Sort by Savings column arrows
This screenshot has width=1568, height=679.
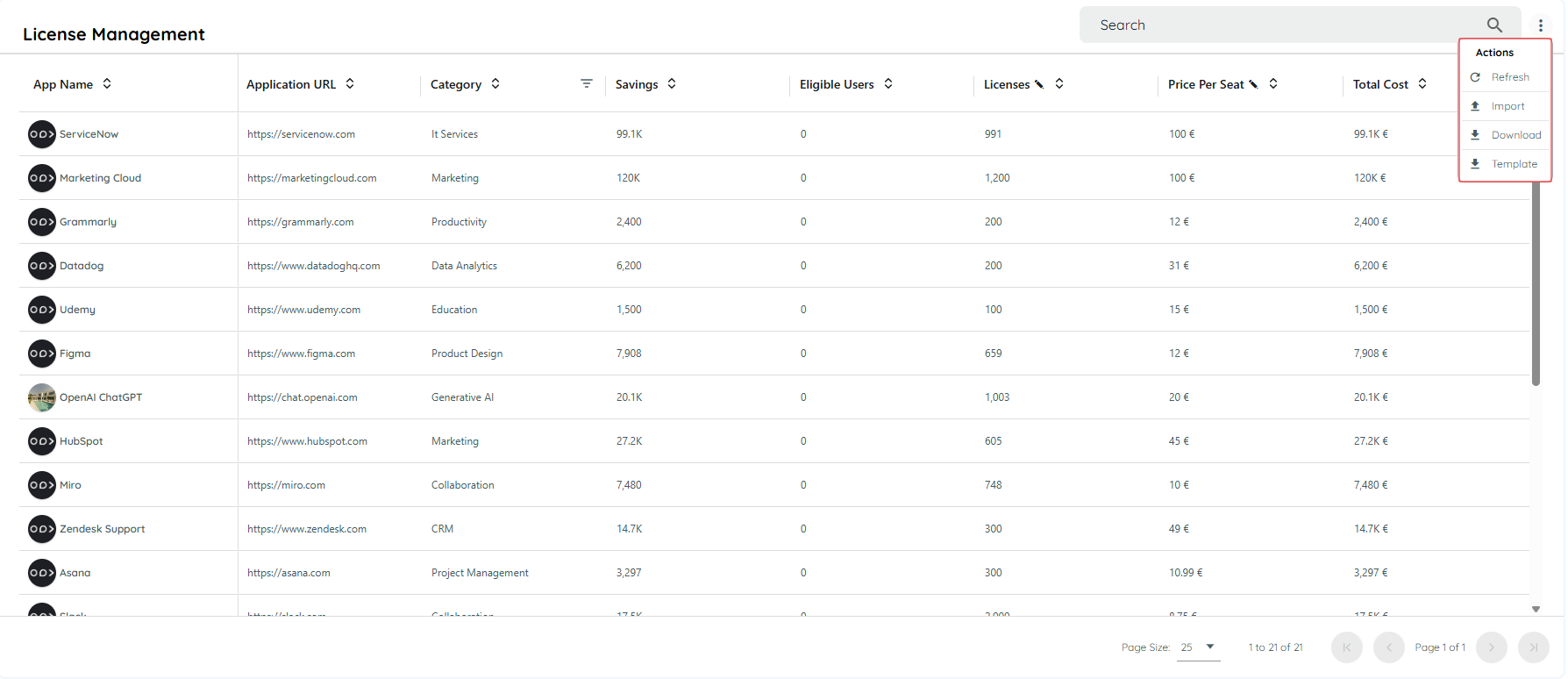coord(672,83)
